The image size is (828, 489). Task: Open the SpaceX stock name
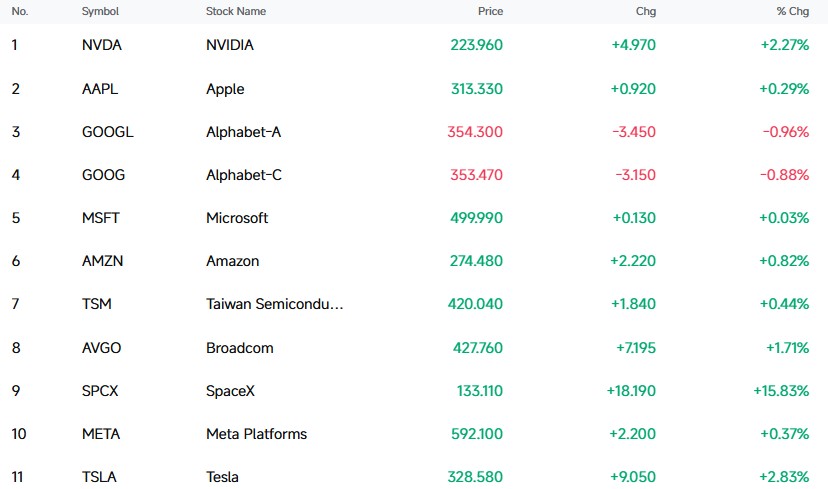(x=230, y=391)
